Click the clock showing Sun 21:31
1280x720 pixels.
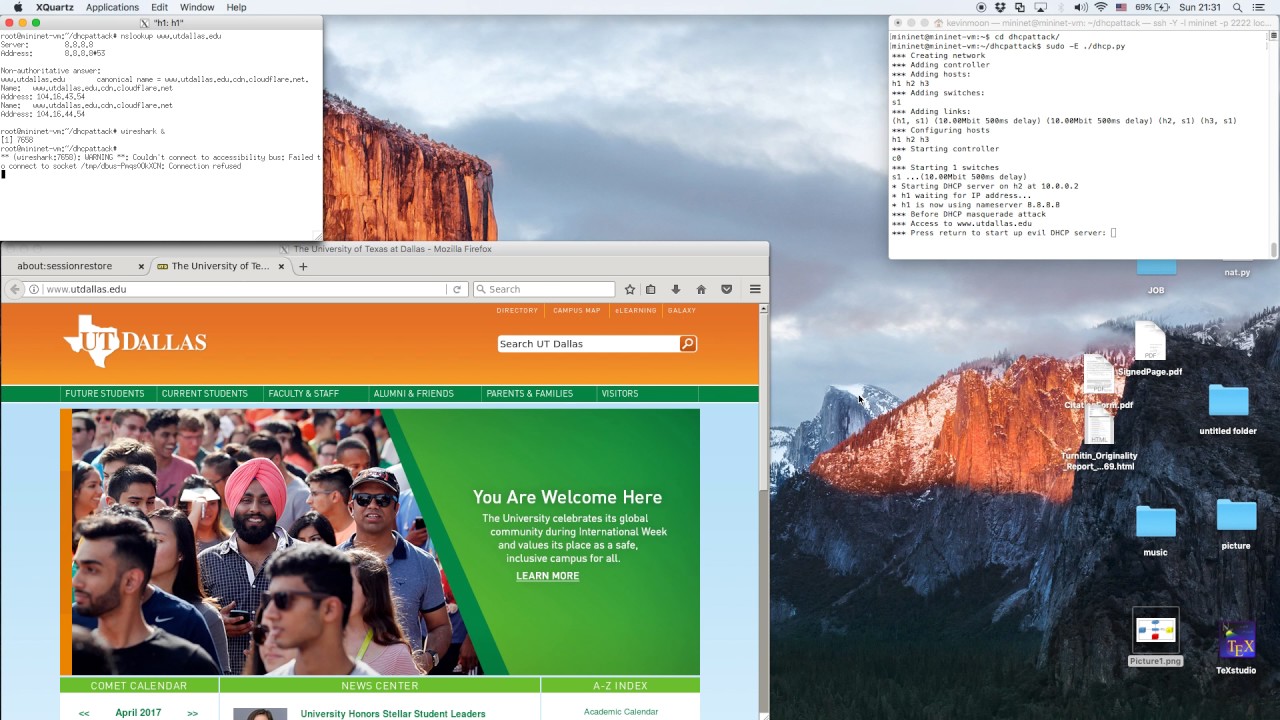(1201, 7)
